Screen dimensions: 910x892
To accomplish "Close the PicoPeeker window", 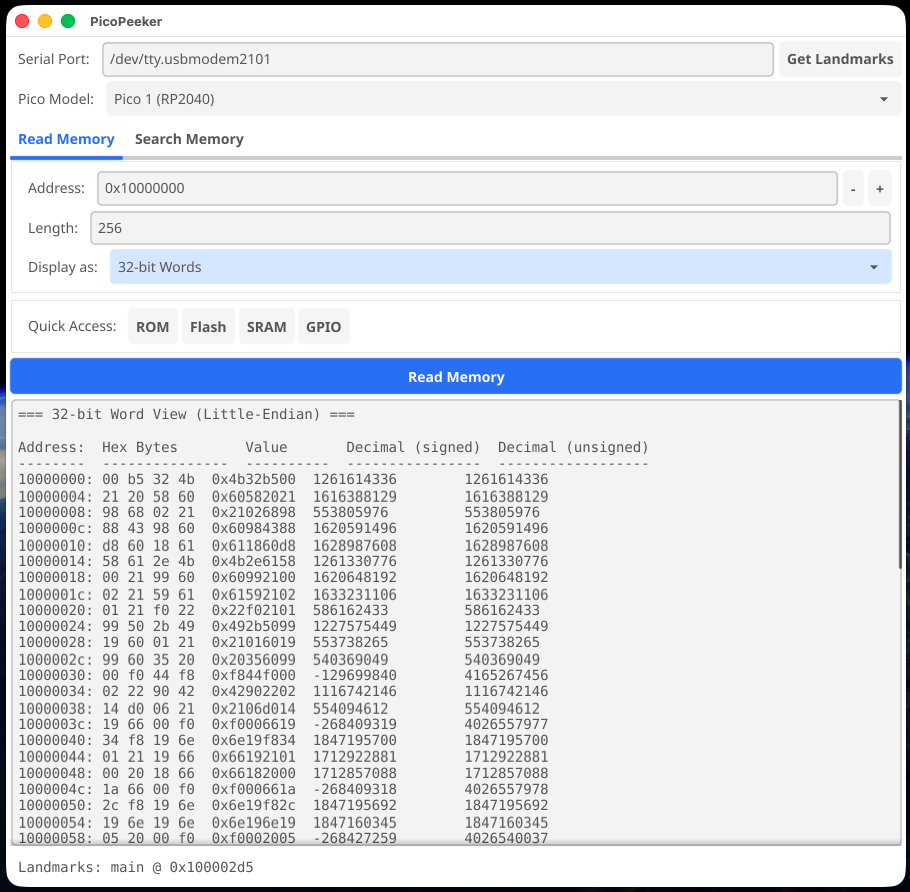I will [22, 21].
